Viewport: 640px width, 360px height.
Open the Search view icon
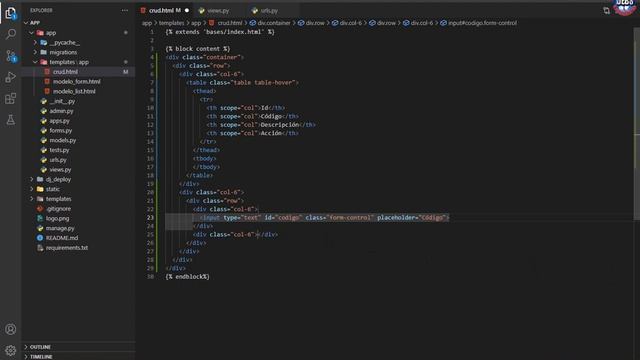[x=11, y=34]
